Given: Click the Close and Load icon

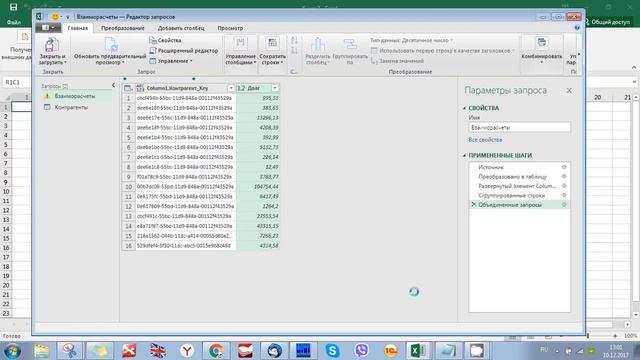Looking at the screenshot, I should (x=51, y=44).
